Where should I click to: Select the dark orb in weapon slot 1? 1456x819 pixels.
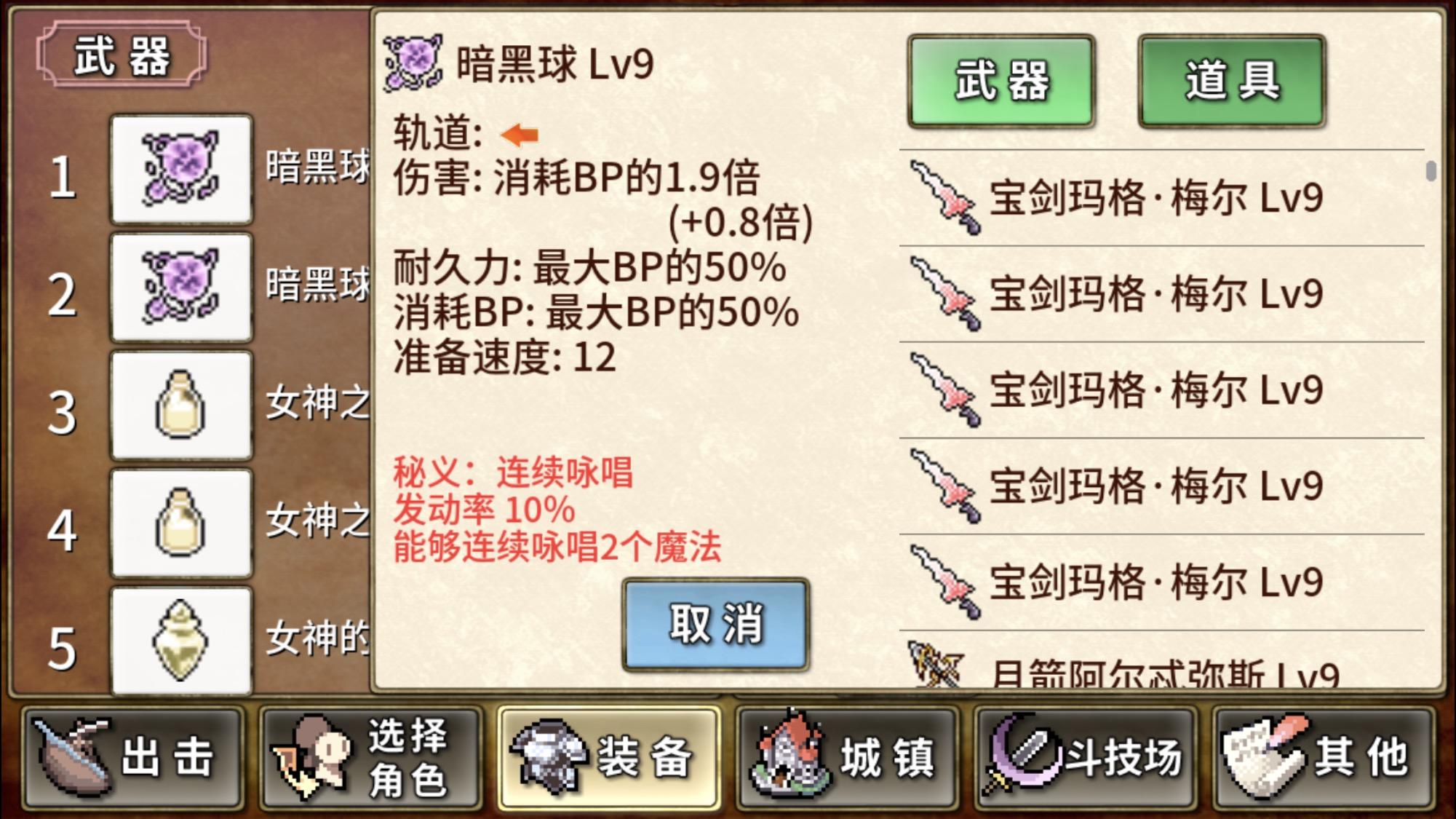tap(181, 169)
